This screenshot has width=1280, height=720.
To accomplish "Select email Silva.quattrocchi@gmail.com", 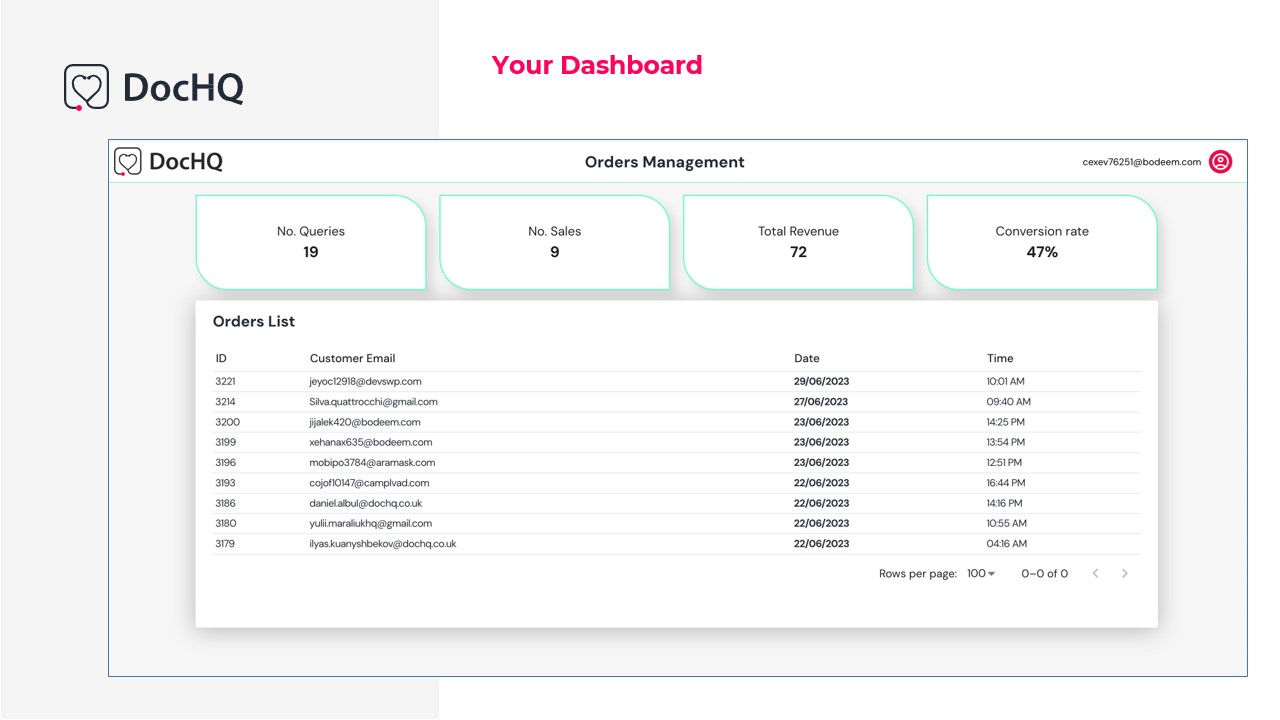I will coord(373,402).
